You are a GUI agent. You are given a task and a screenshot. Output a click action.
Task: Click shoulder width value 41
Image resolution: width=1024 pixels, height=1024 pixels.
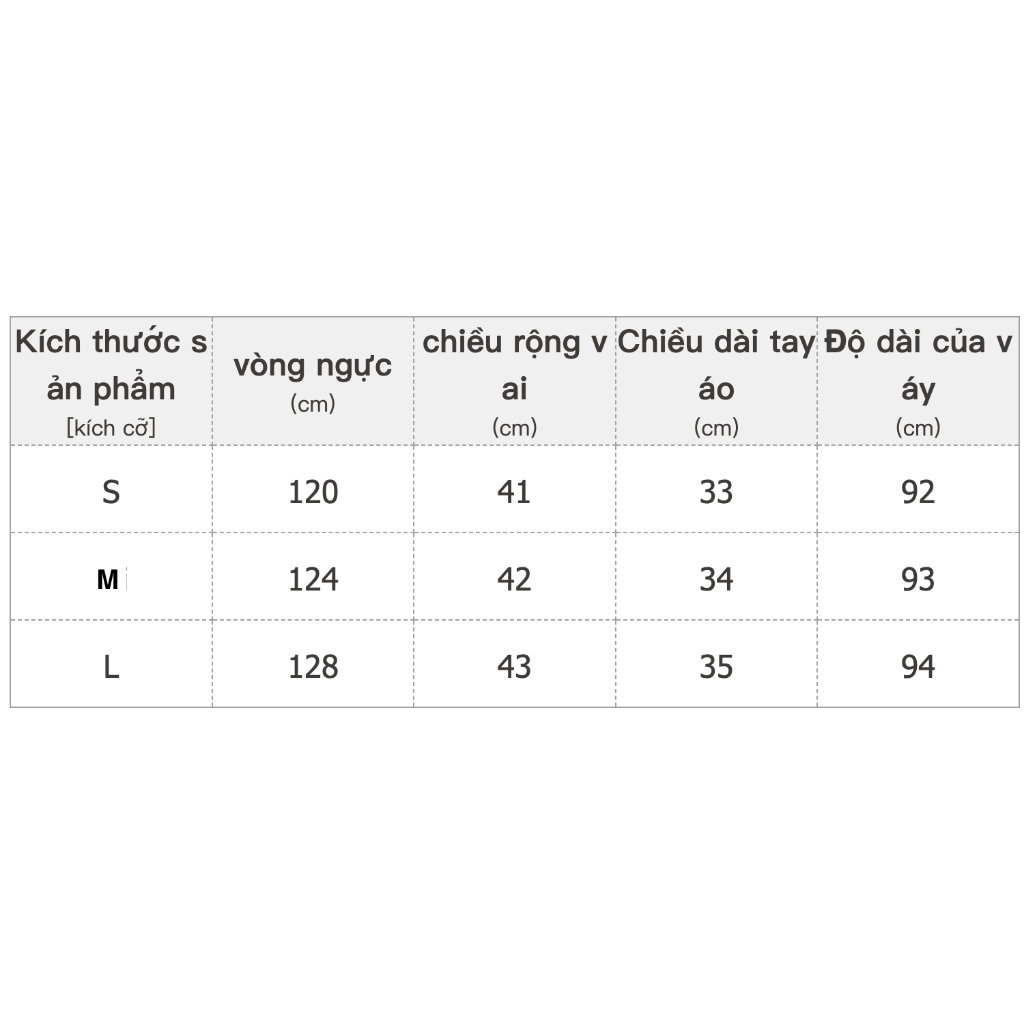pyautogui.click(x=515, y=490)
